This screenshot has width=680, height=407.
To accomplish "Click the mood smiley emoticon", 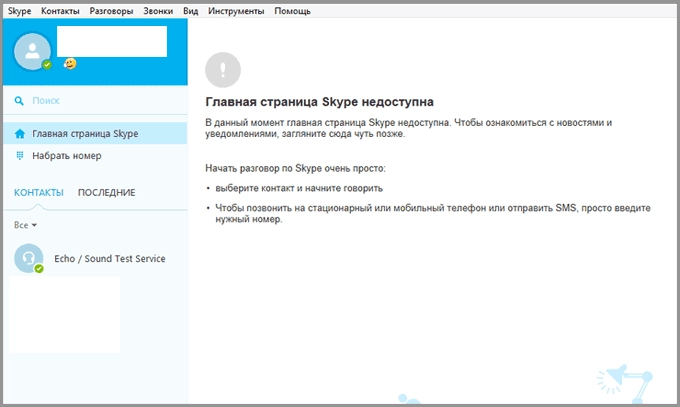I will point(70,63).
